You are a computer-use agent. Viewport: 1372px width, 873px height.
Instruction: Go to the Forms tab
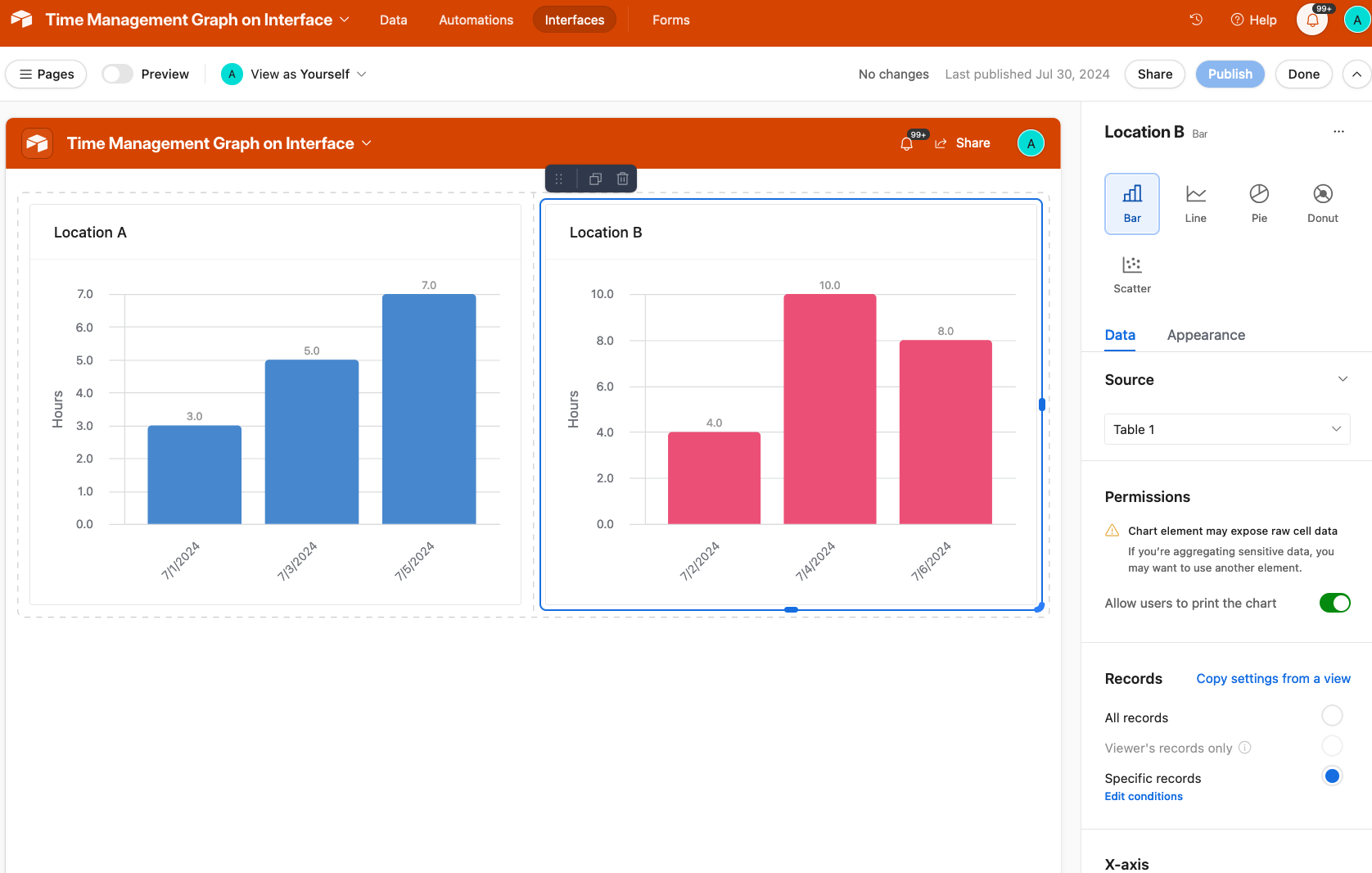[670, 20]
